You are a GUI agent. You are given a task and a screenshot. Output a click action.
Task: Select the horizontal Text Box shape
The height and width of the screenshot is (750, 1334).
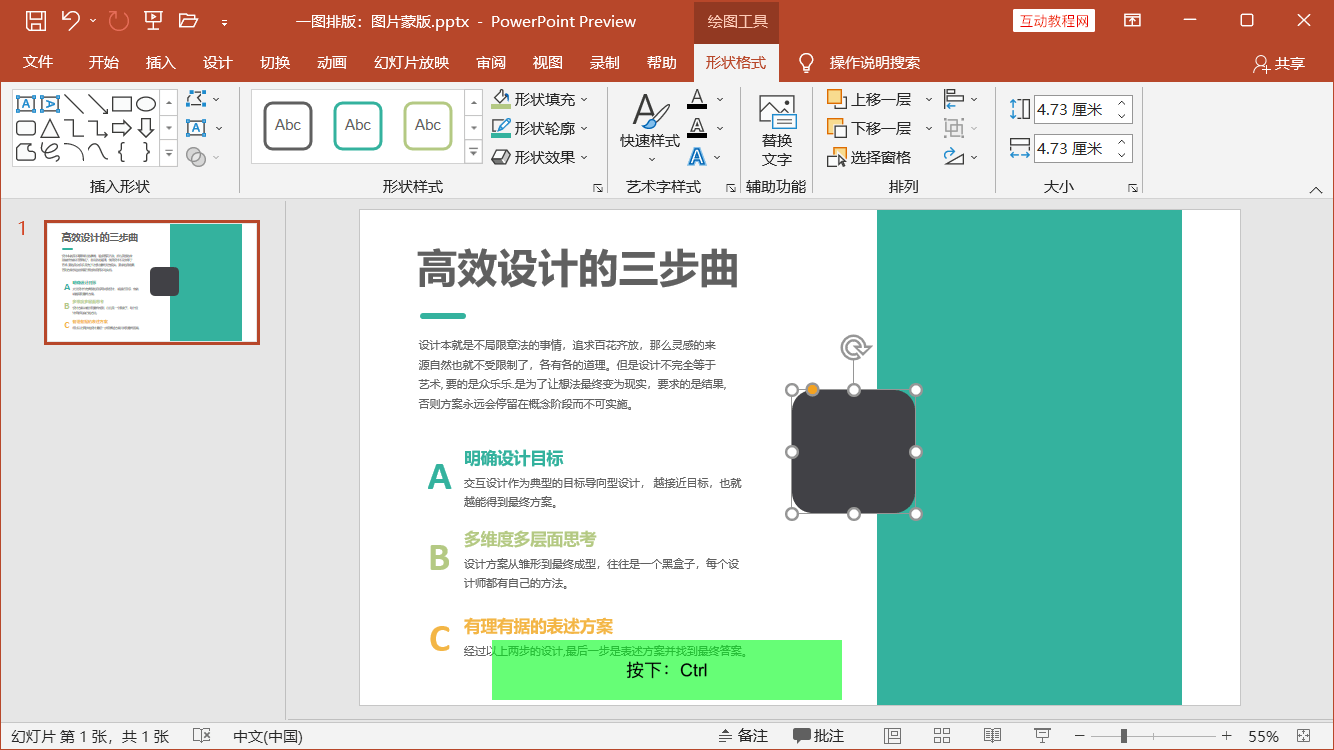[26, 103]
